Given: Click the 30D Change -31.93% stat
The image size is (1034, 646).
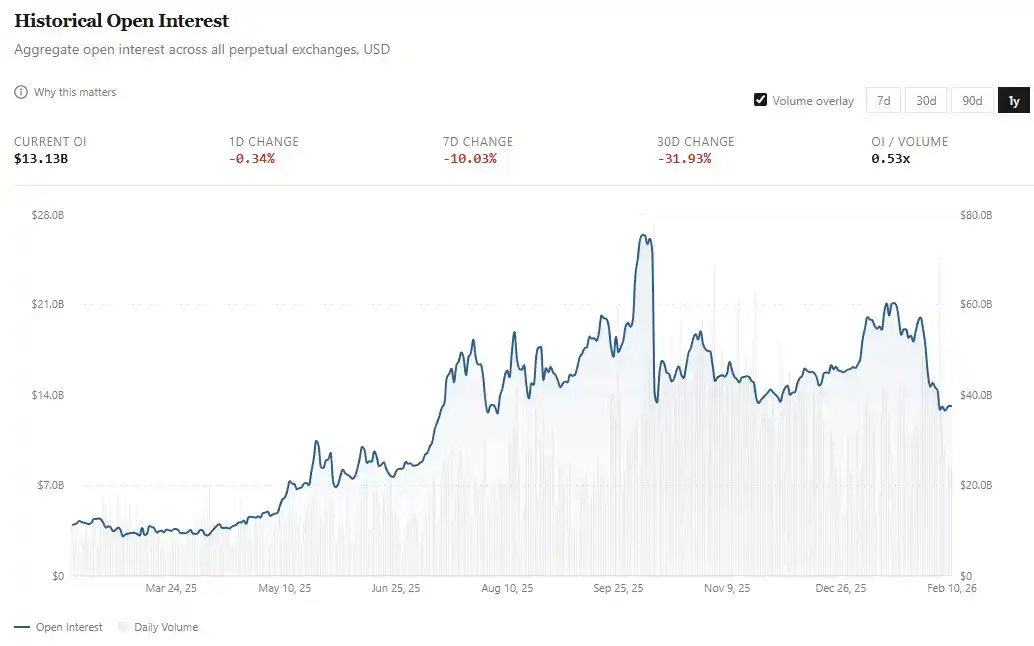Looking at the screenshot, I should tap(684, 159).
